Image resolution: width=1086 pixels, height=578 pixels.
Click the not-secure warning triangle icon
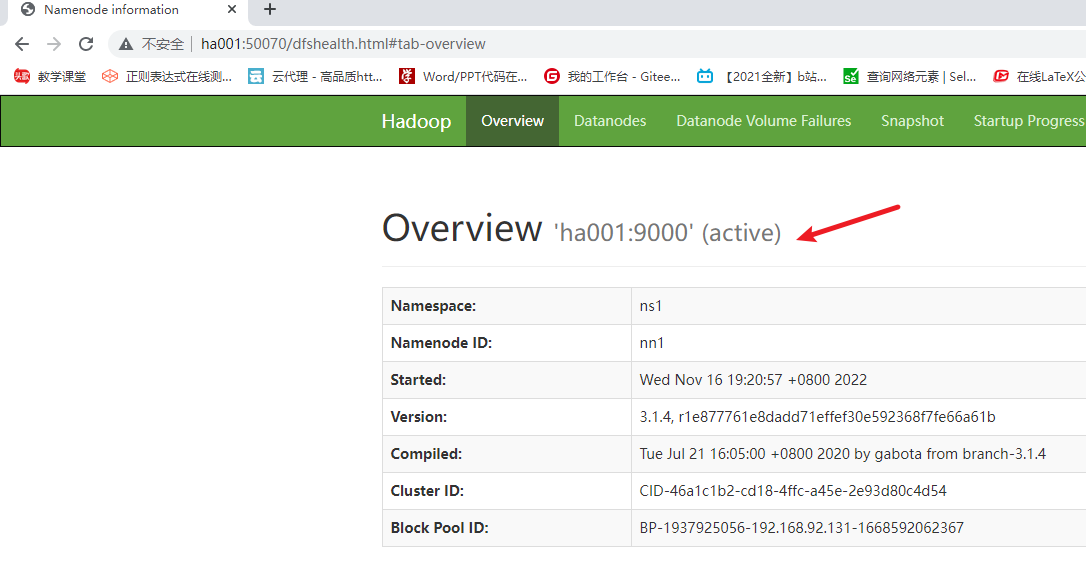pyautogui.click(x=125, y=44)
